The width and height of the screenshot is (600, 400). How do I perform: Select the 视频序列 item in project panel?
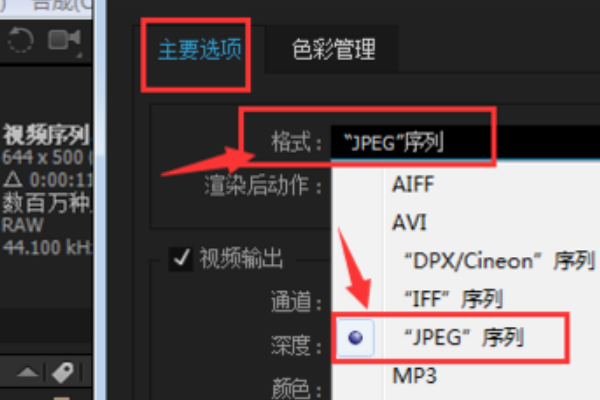pyautogui.click(x=47, y=135)
